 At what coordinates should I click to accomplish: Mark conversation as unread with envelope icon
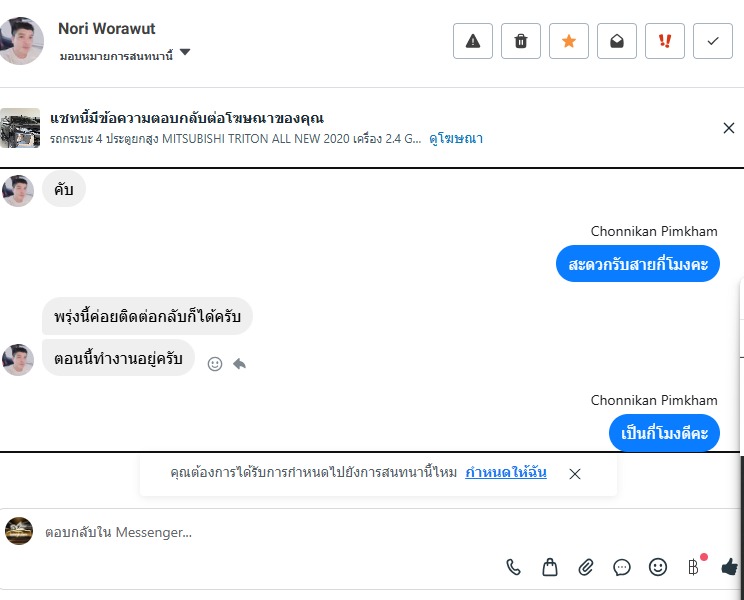pos(617,41)
